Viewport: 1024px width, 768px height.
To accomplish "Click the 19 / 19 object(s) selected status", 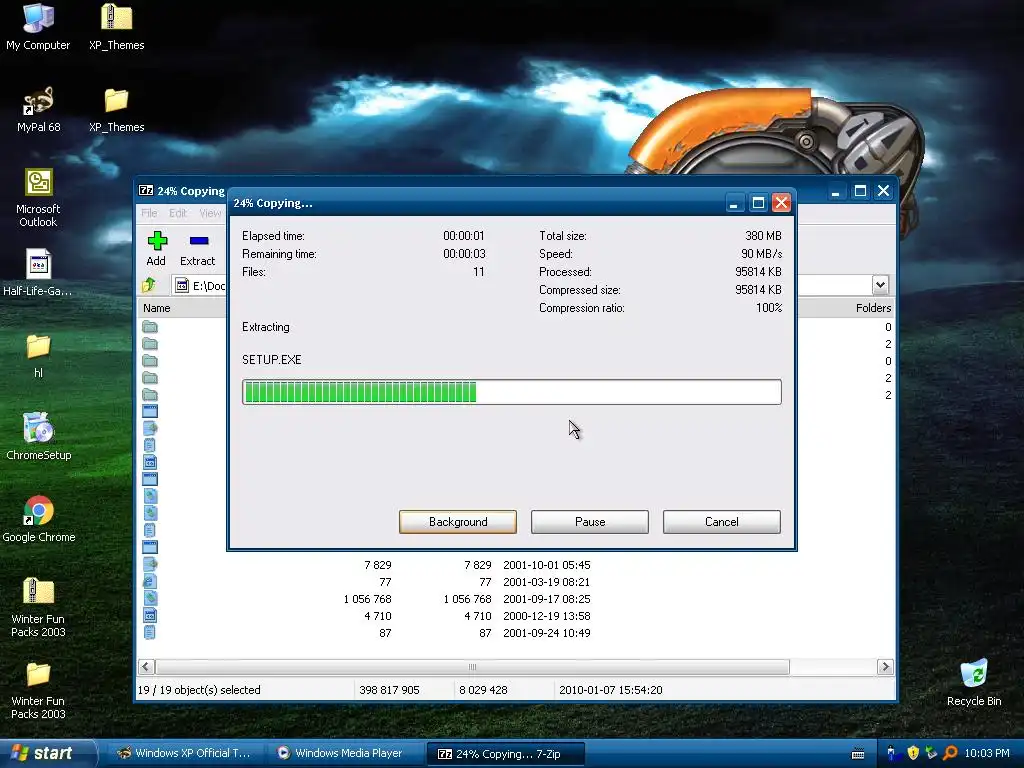I will (199, 690).
